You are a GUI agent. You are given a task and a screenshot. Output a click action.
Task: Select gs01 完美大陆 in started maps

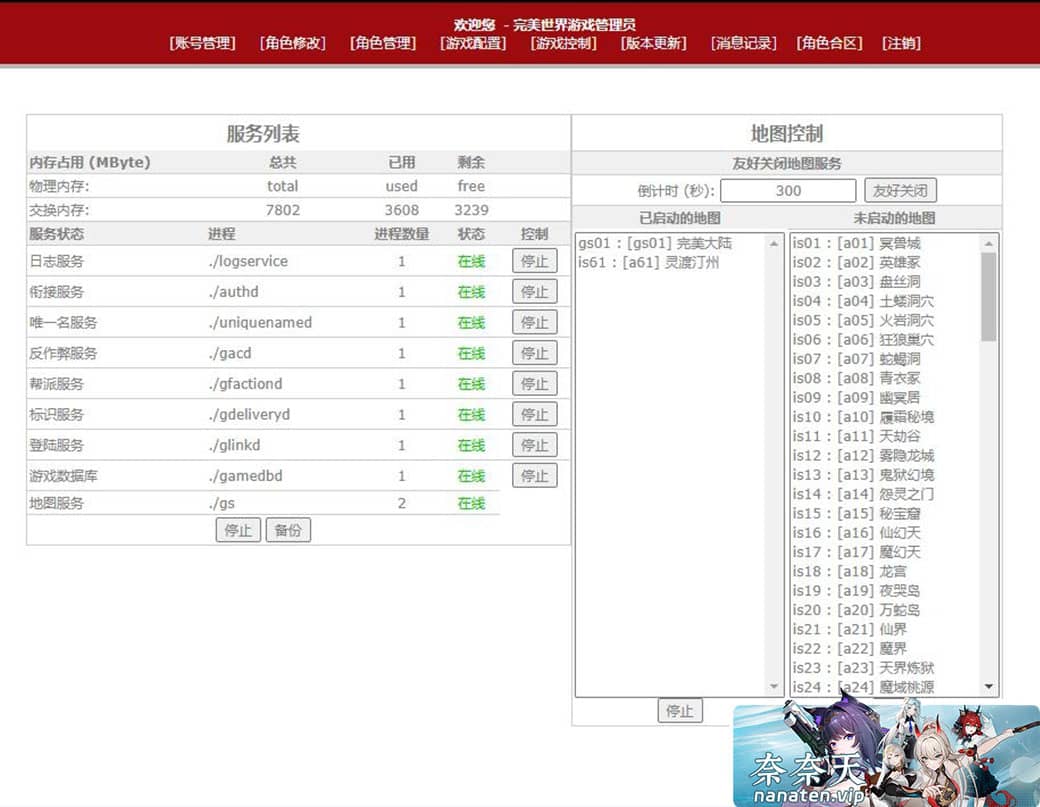tap(670, 243)
